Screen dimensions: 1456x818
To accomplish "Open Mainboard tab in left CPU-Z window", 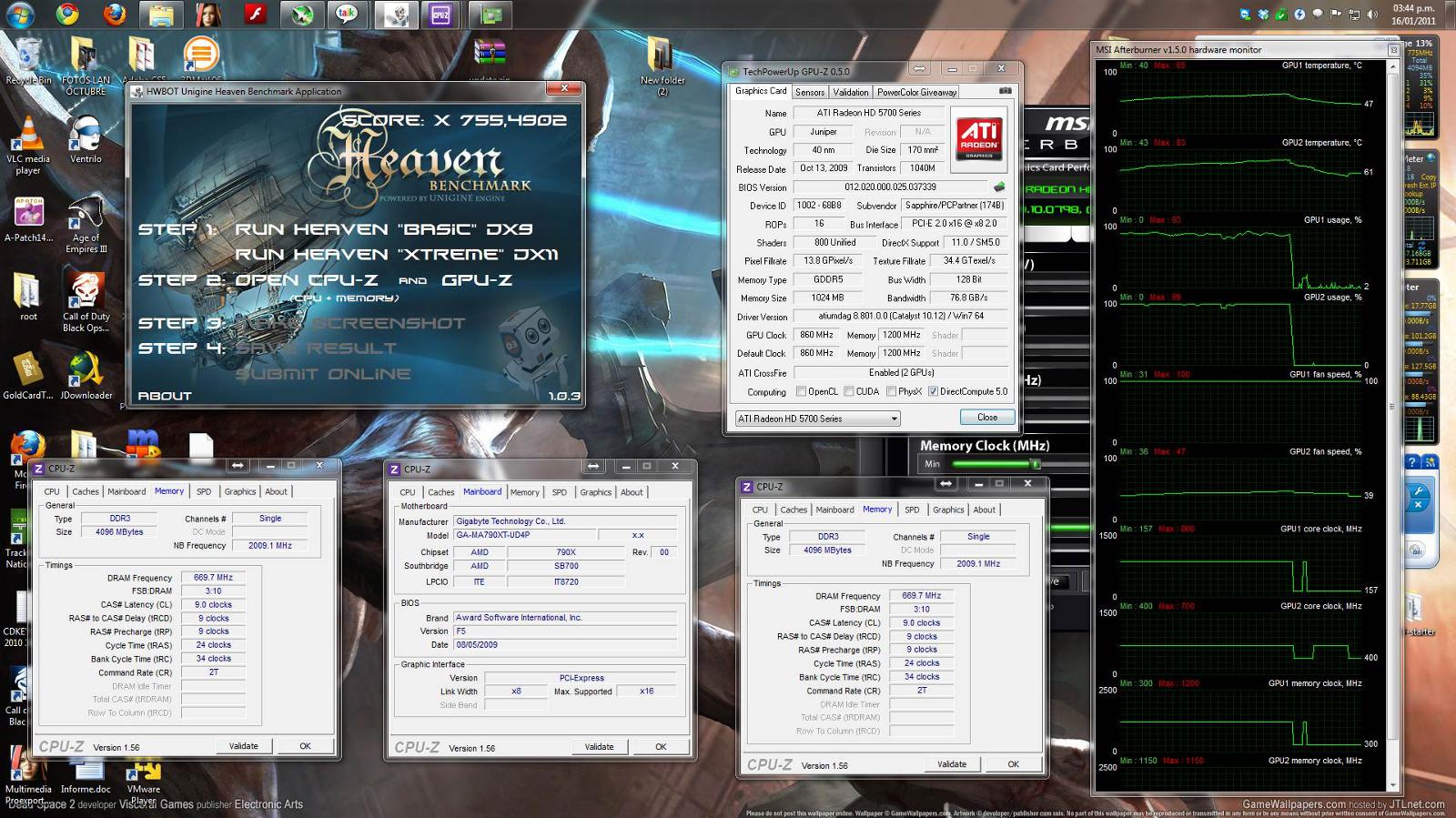I will tap(126, 491).
